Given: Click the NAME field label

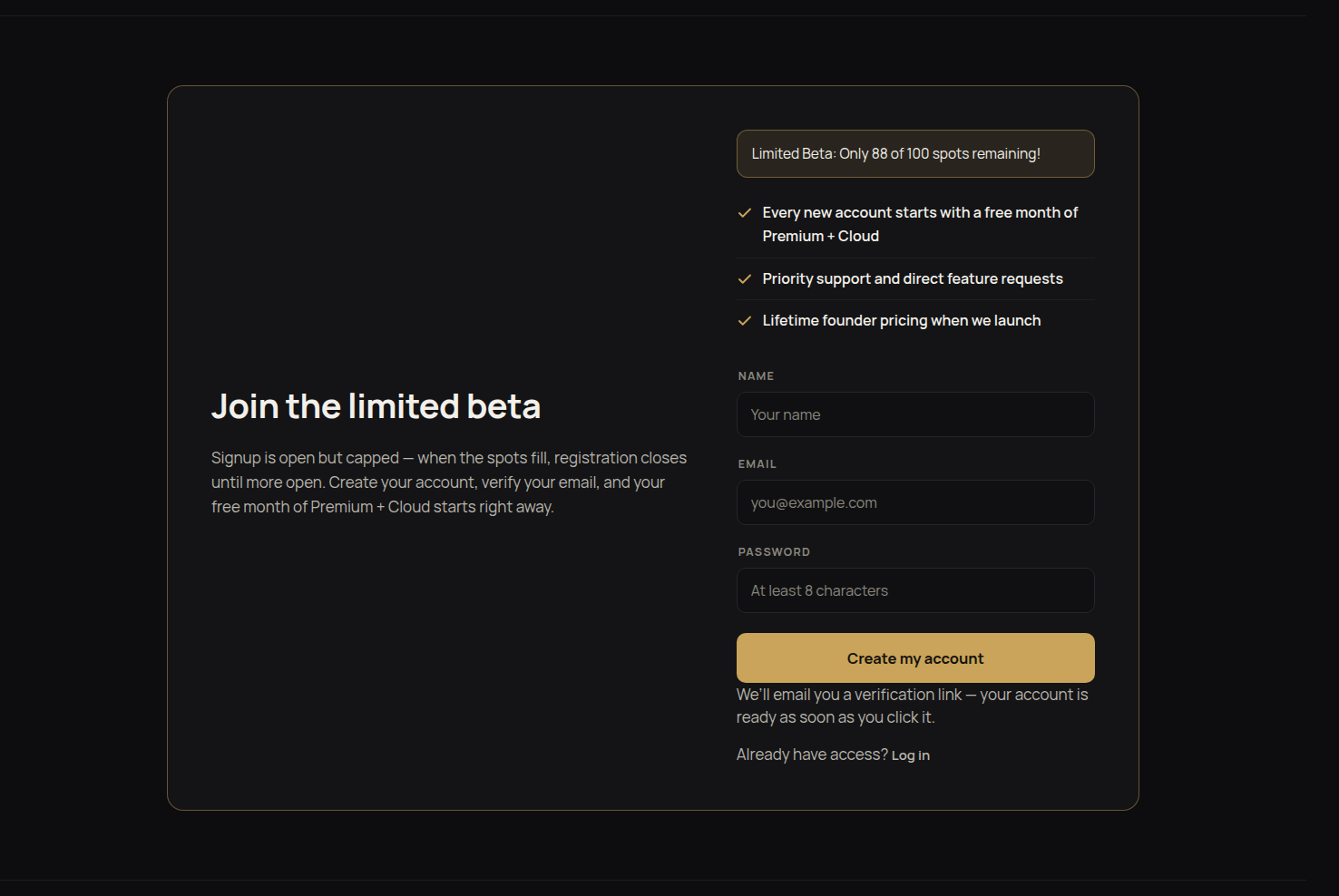Looking at the screenshot, I should pos(756,376).
